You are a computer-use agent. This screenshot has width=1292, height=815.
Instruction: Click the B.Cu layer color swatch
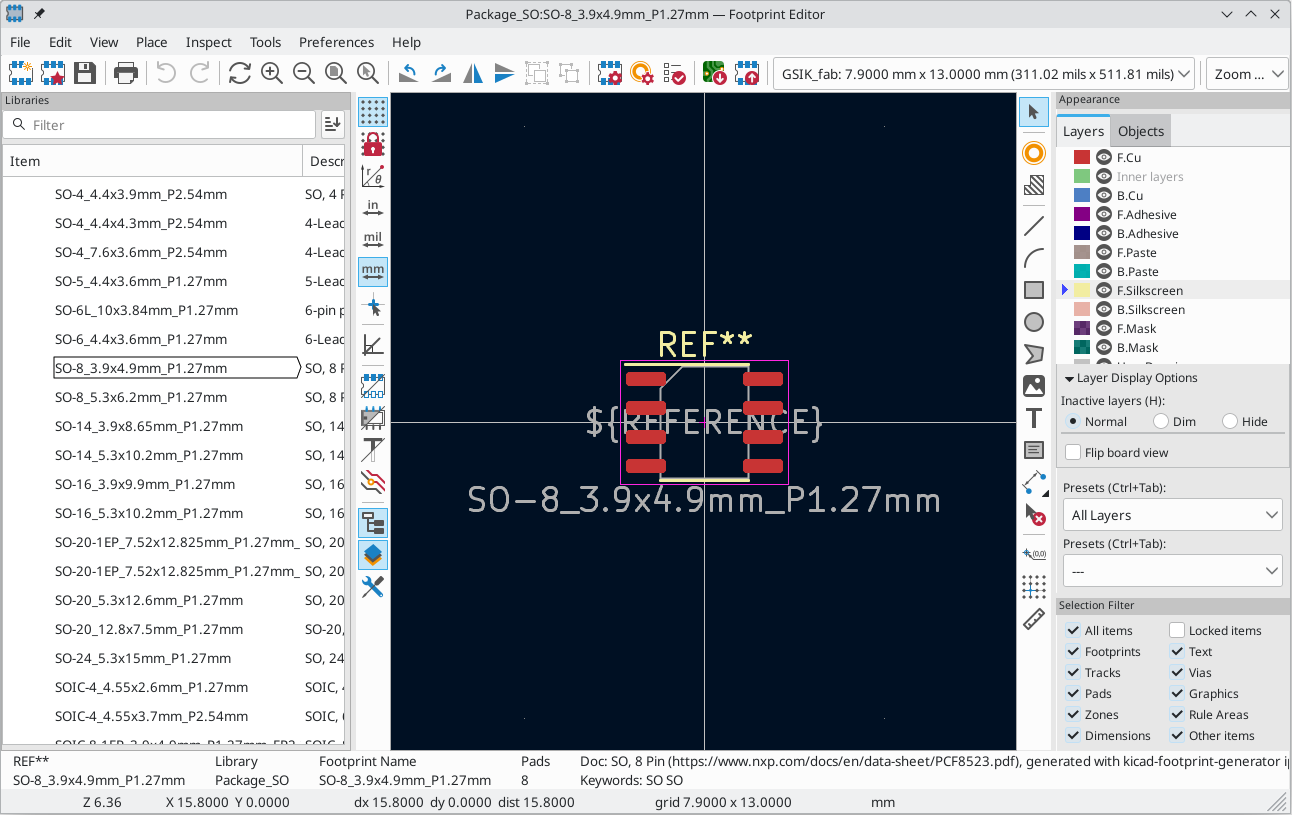click(1082, 196)
